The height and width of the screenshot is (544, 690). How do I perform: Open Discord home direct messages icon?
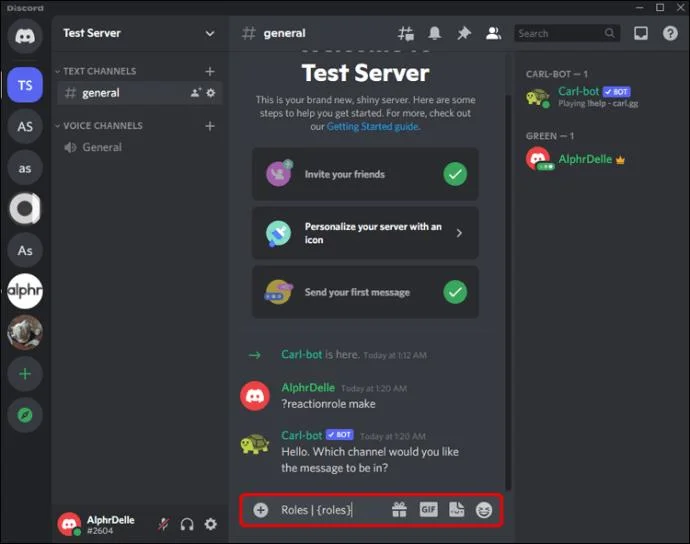25,36
